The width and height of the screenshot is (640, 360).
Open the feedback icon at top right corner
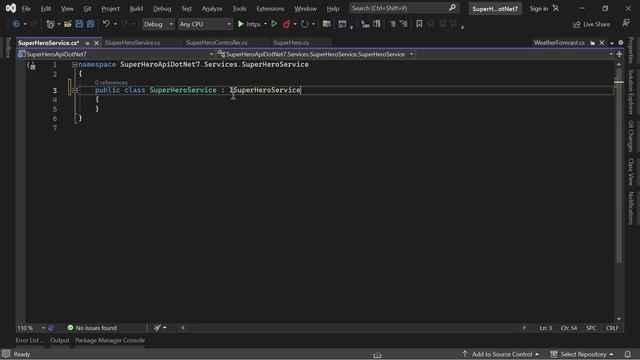[626, 23]
